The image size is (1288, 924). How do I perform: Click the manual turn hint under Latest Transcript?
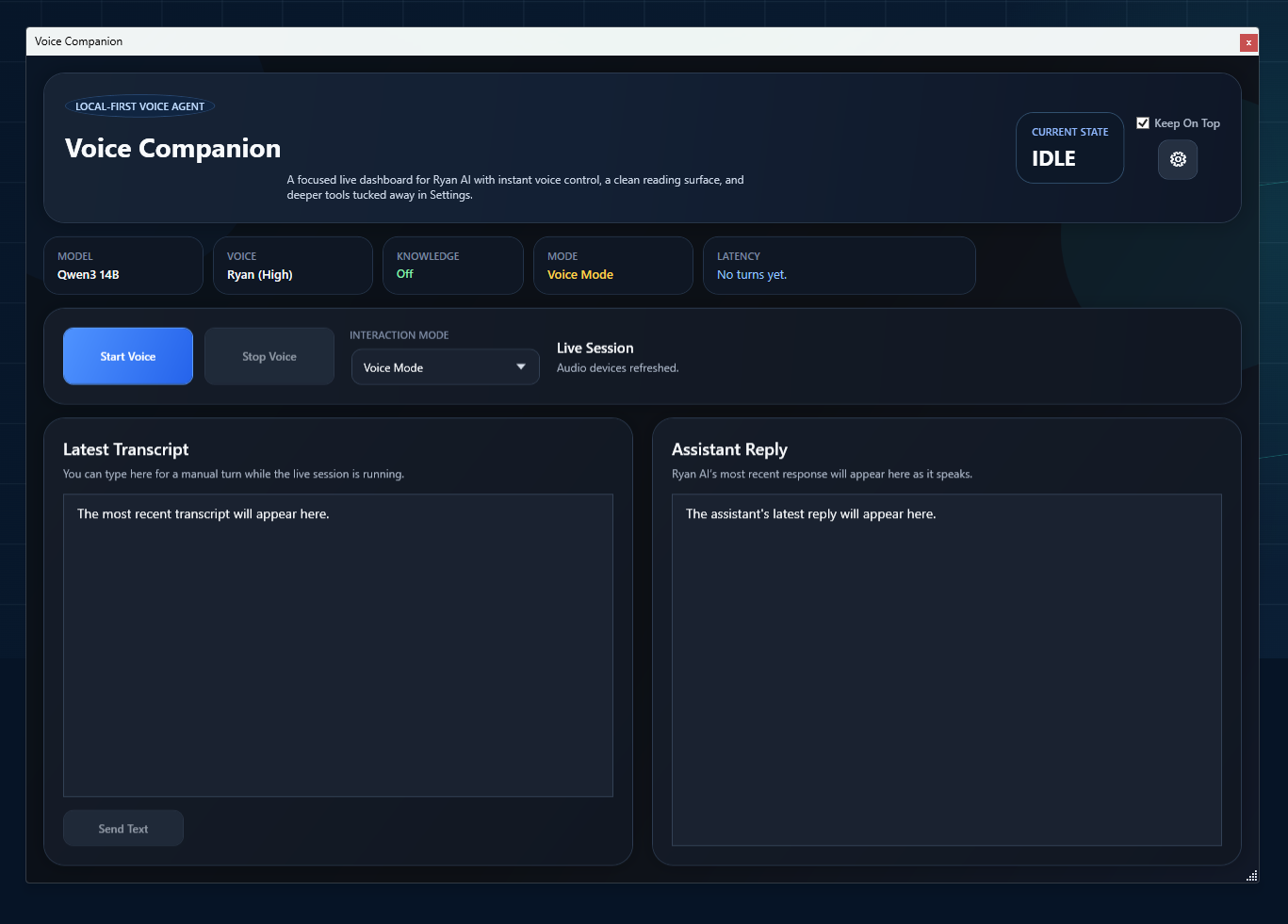pos(234,474)
